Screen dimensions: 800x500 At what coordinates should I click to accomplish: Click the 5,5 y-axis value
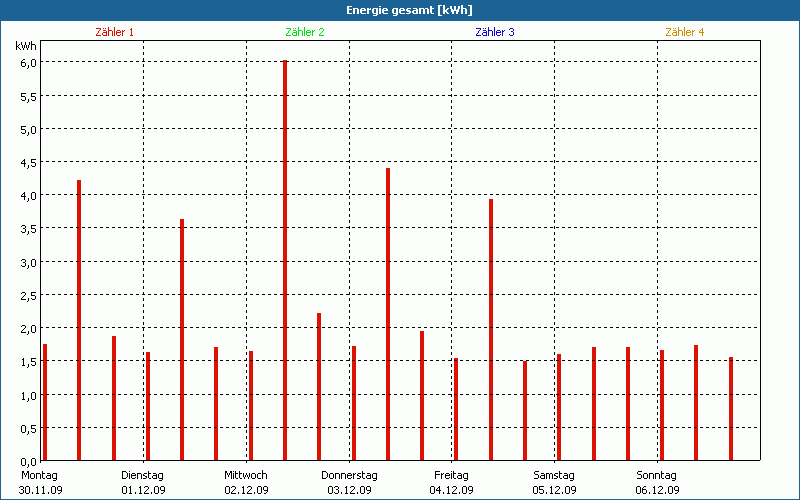coord(28,96)
